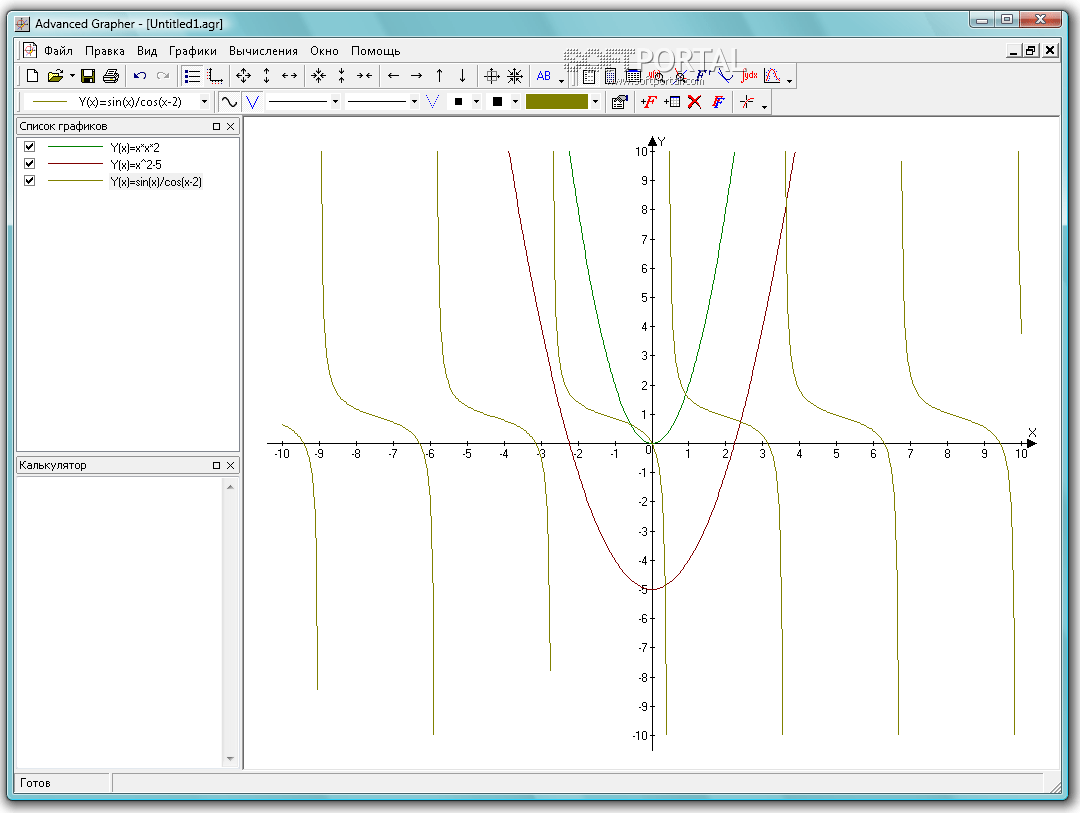Select the blue V points drawing style
1080x813 pixels.
point(252,102)
